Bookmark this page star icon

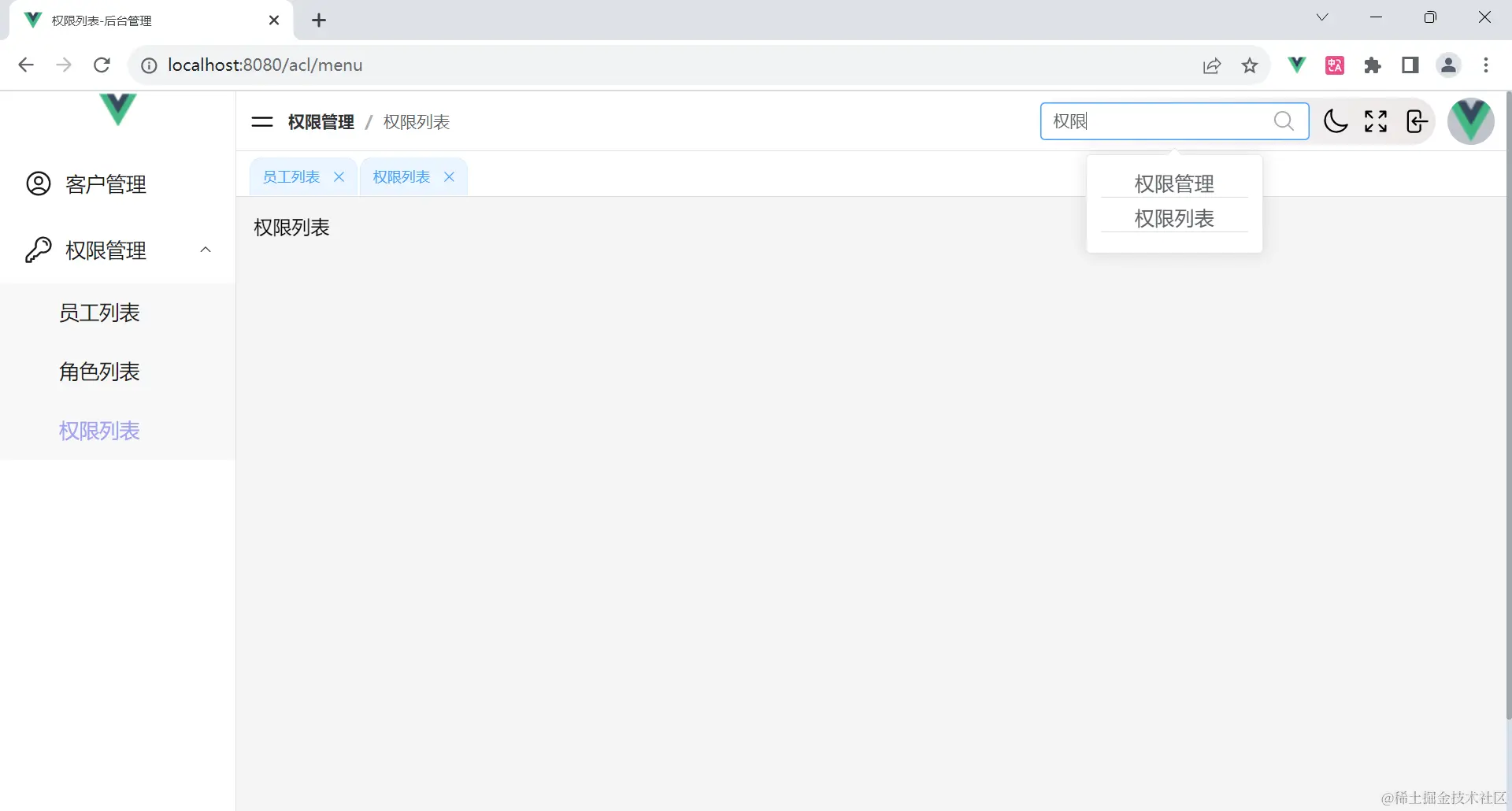click(x=1250, y=65)
